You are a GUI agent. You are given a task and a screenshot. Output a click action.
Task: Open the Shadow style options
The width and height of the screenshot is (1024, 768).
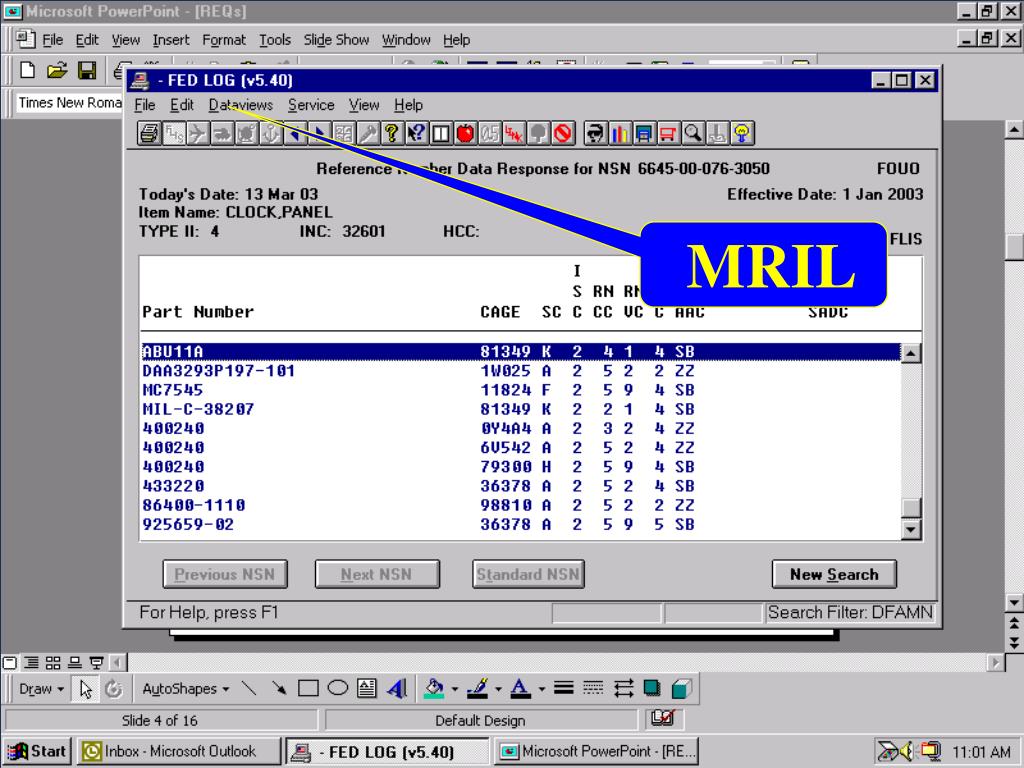click(x=652, y=688)
